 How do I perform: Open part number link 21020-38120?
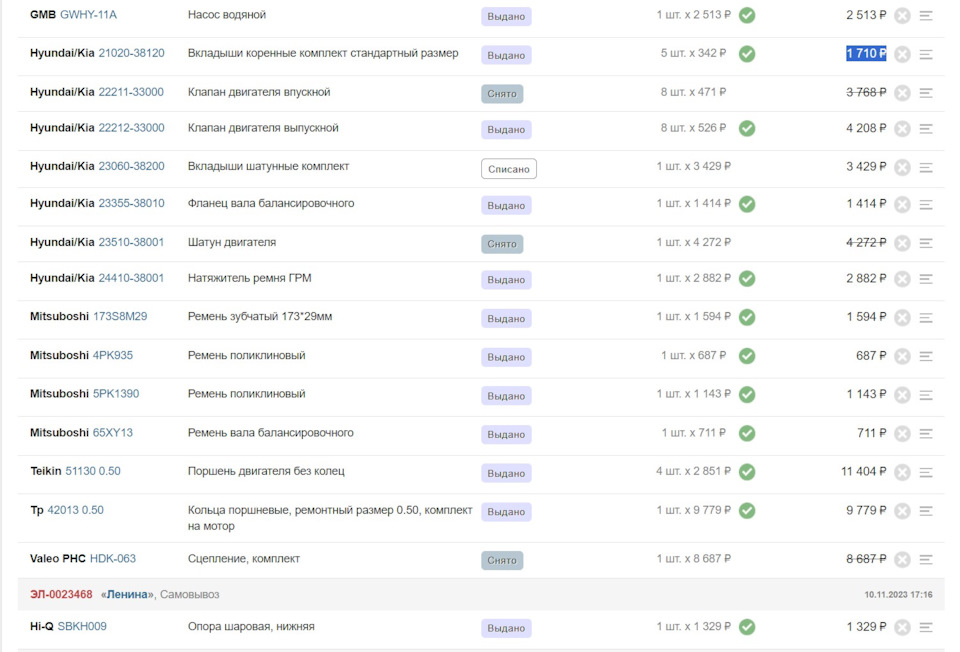(131, 53)
